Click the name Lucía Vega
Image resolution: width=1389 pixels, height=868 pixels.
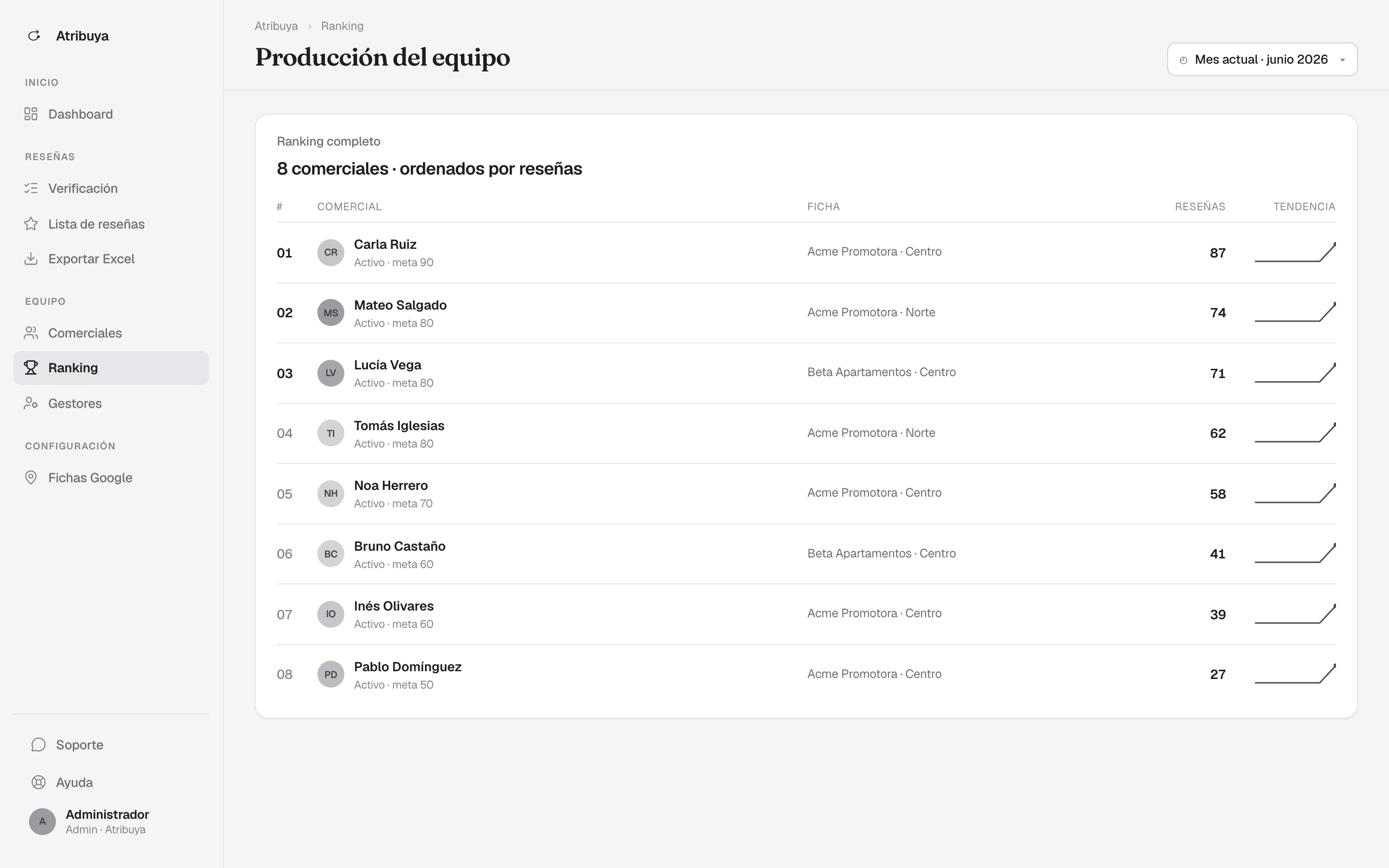tap(387, 365)
